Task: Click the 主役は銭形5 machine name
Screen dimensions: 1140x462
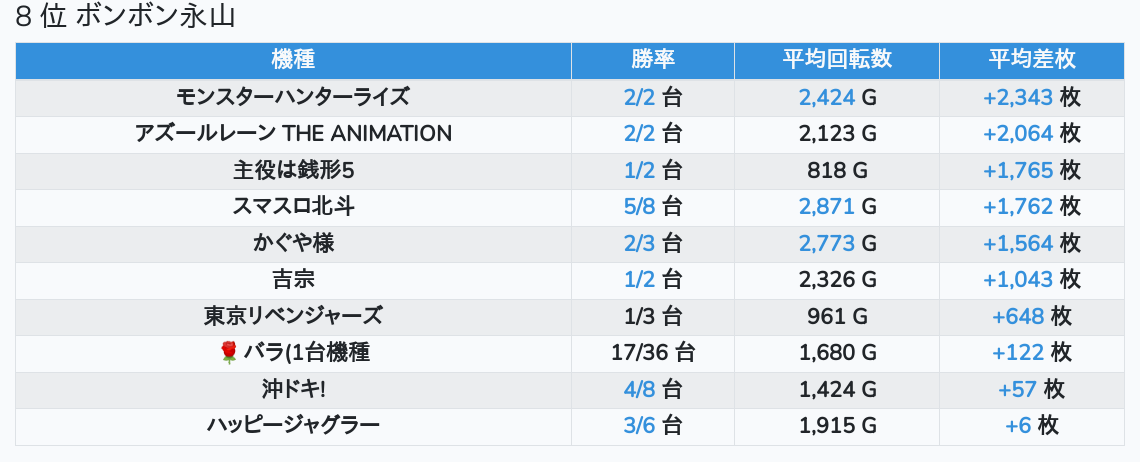Action: pos(293,170)
